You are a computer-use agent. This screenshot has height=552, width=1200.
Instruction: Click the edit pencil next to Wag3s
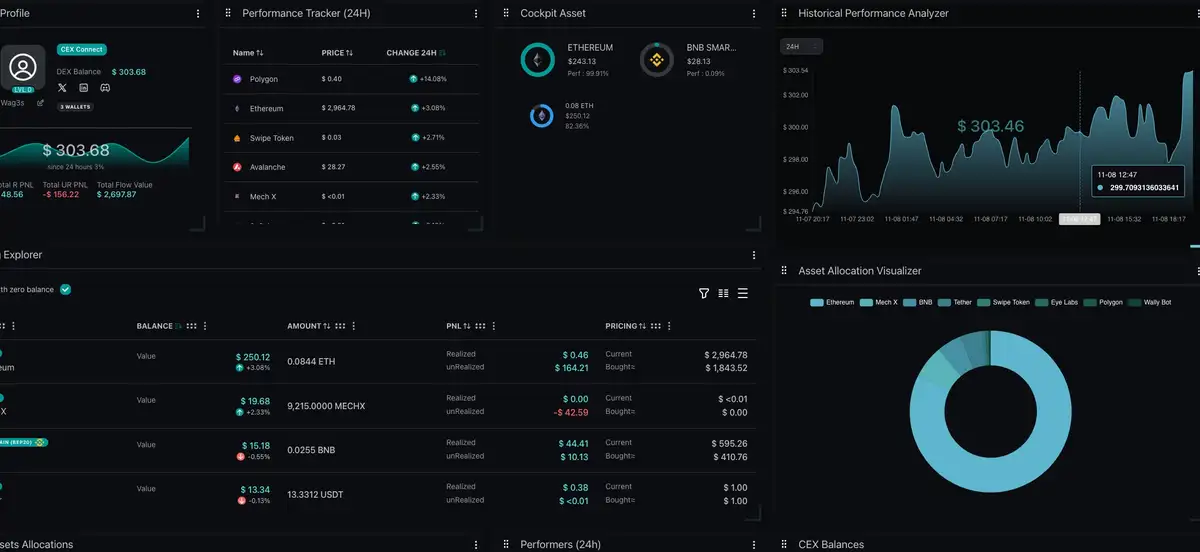40,103
